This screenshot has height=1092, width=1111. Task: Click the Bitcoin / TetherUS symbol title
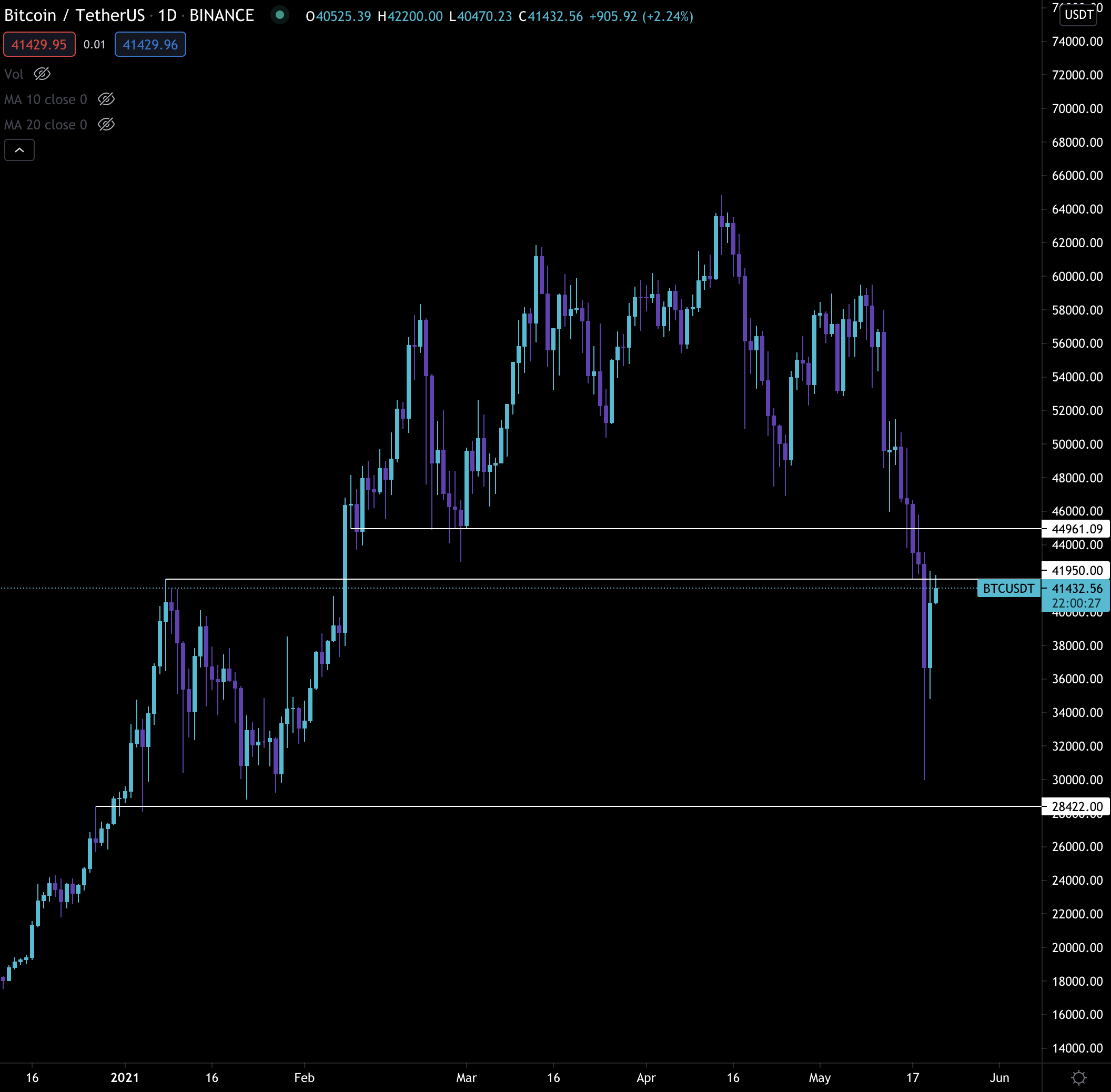(x=75, y=15)
